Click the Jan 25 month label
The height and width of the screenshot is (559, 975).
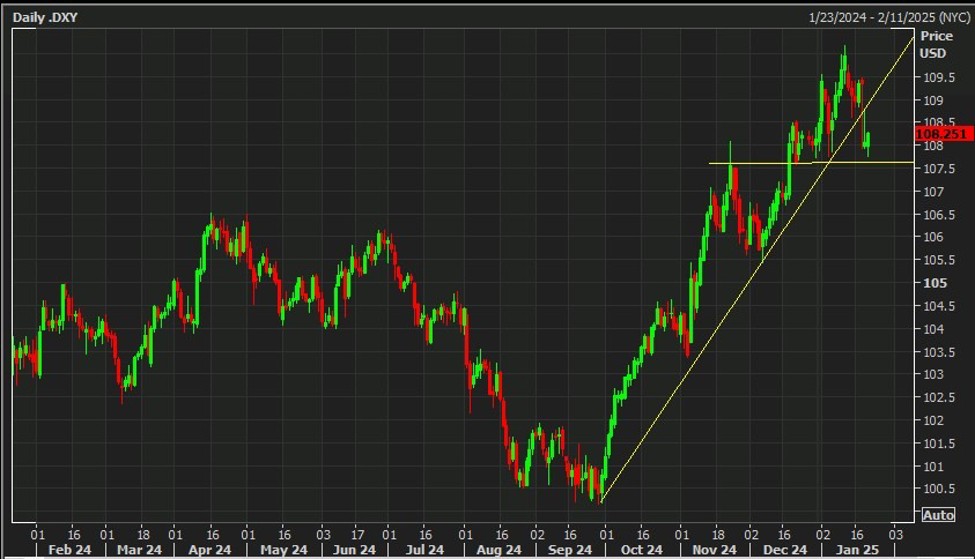(855, 549)
